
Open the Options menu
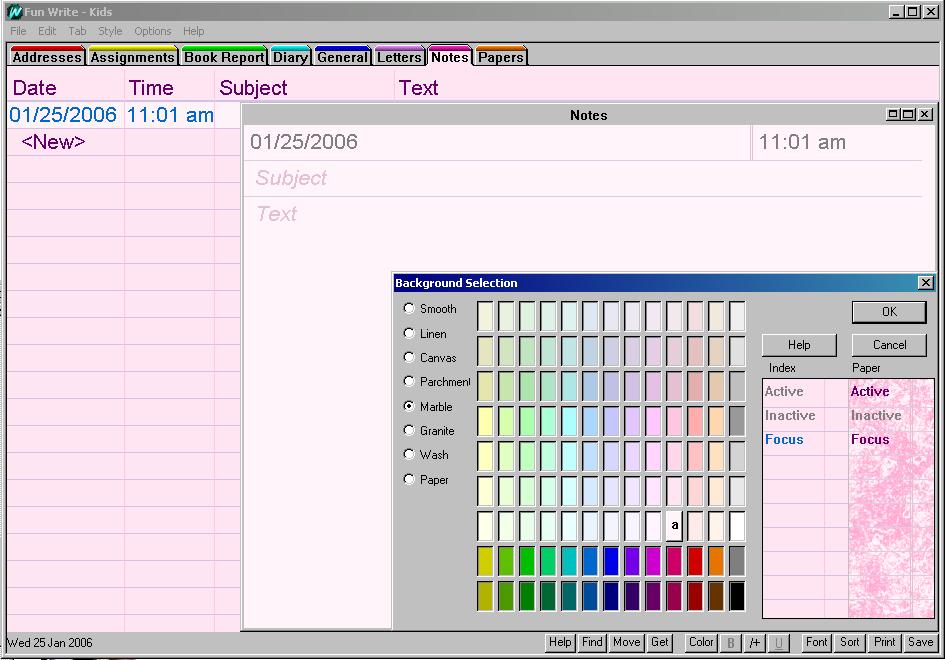tap(152, 31)
